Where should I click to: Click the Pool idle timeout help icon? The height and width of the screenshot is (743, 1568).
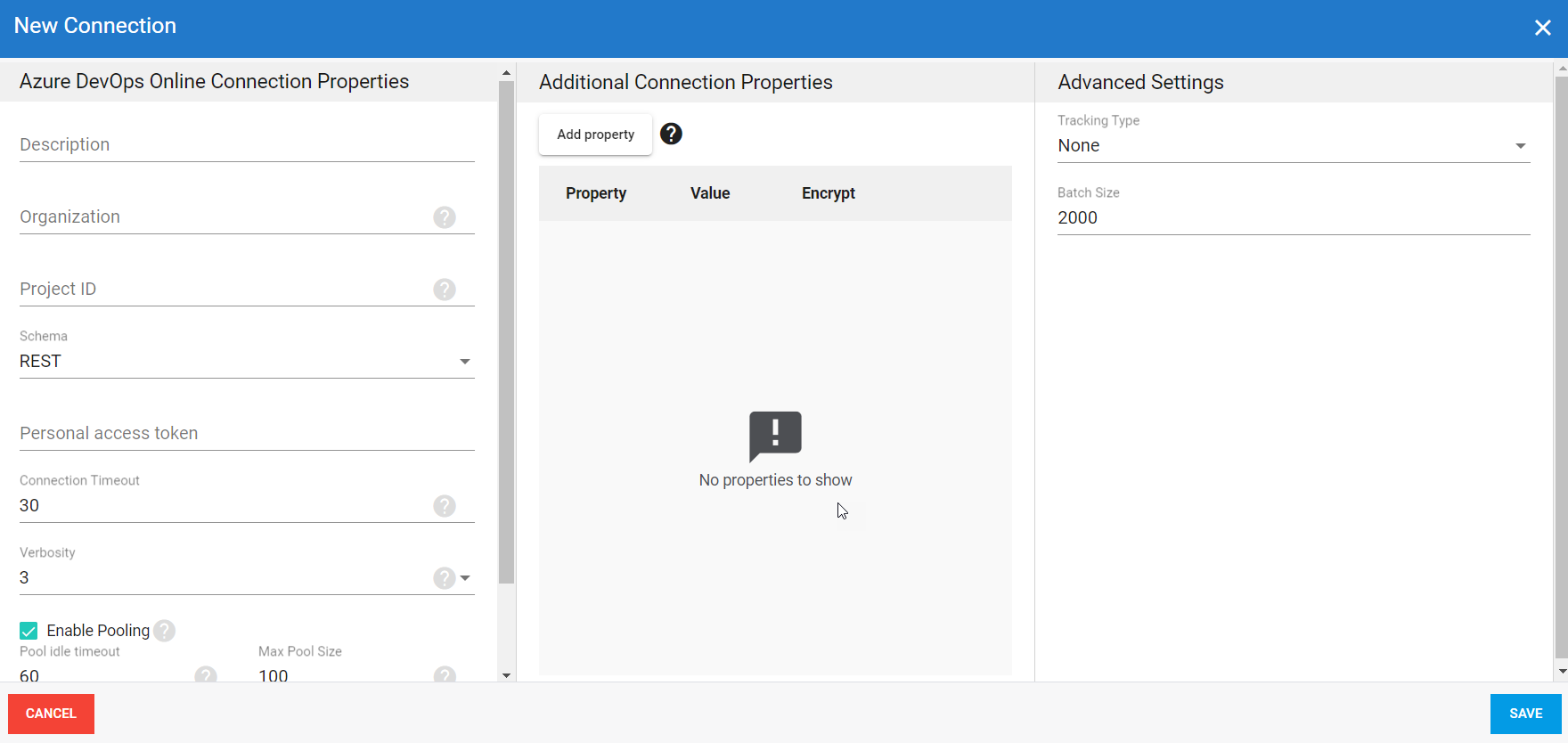206,675
